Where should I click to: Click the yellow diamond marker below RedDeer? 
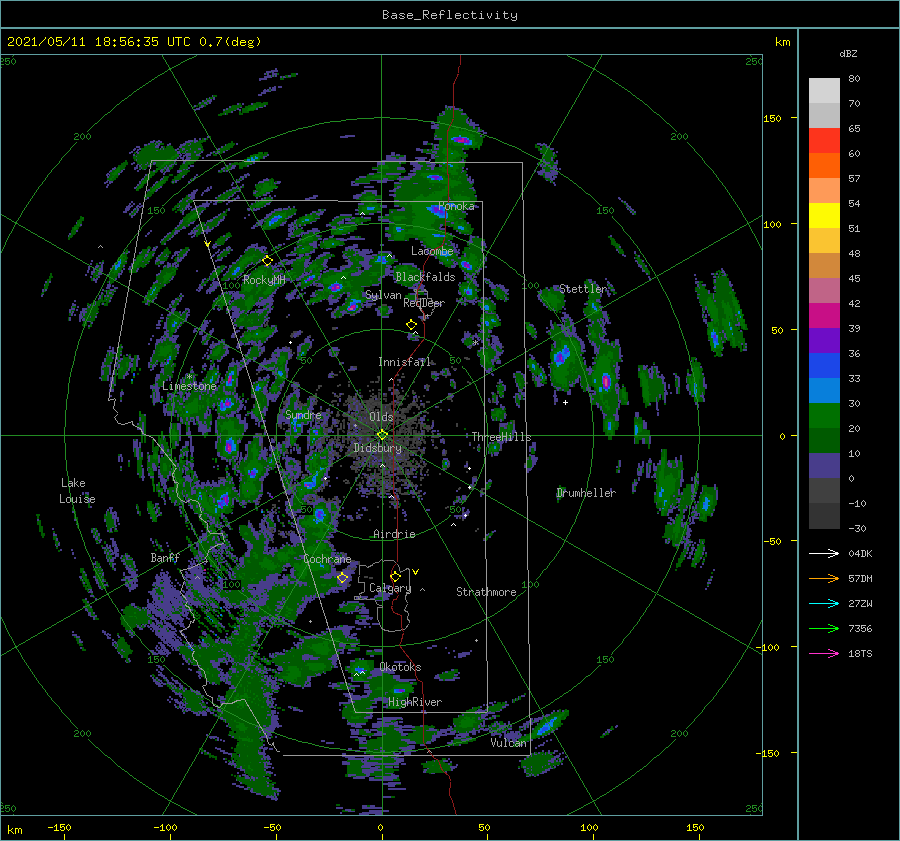tap(411, 325)
